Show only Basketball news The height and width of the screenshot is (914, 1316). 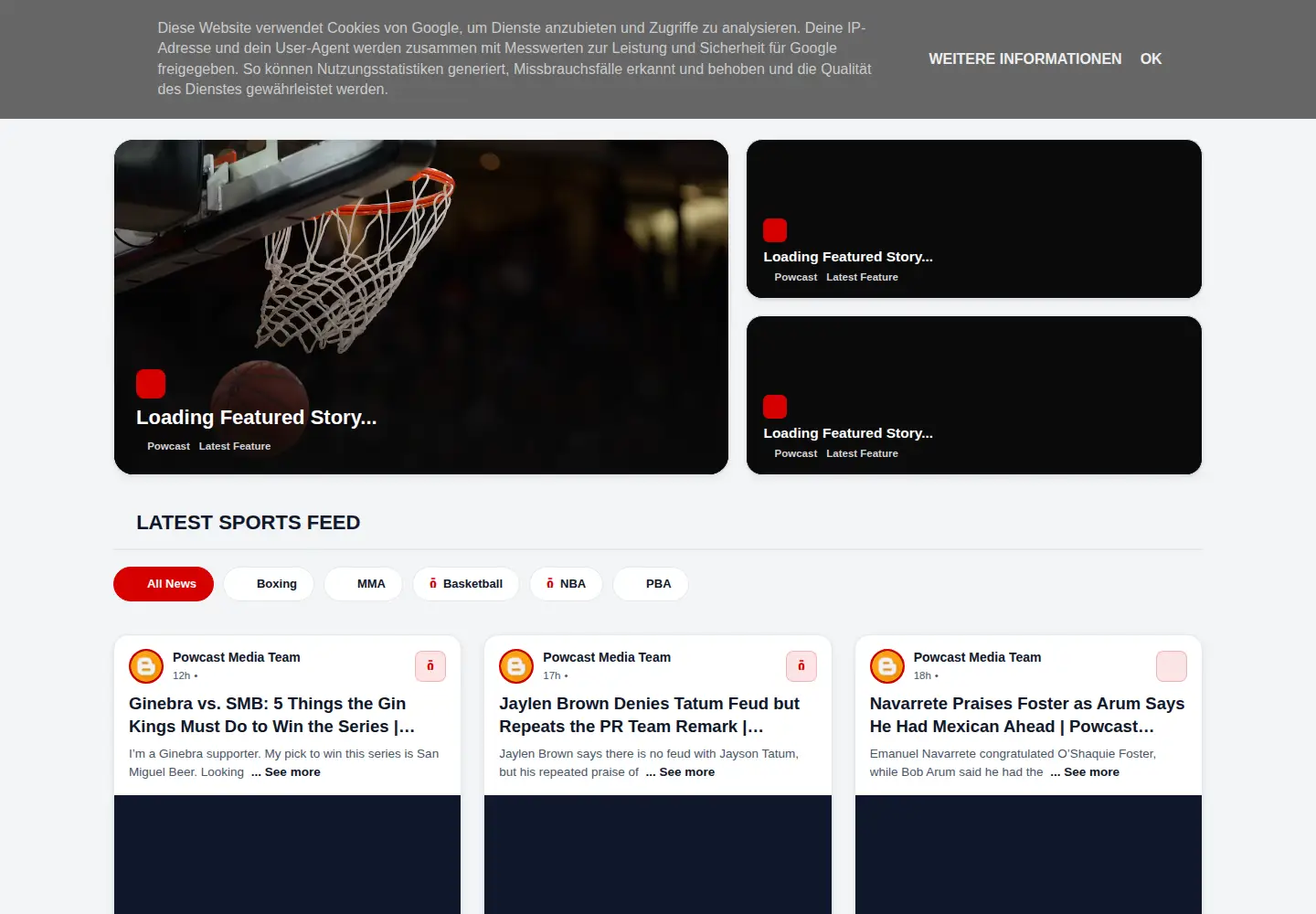[466, 584]
